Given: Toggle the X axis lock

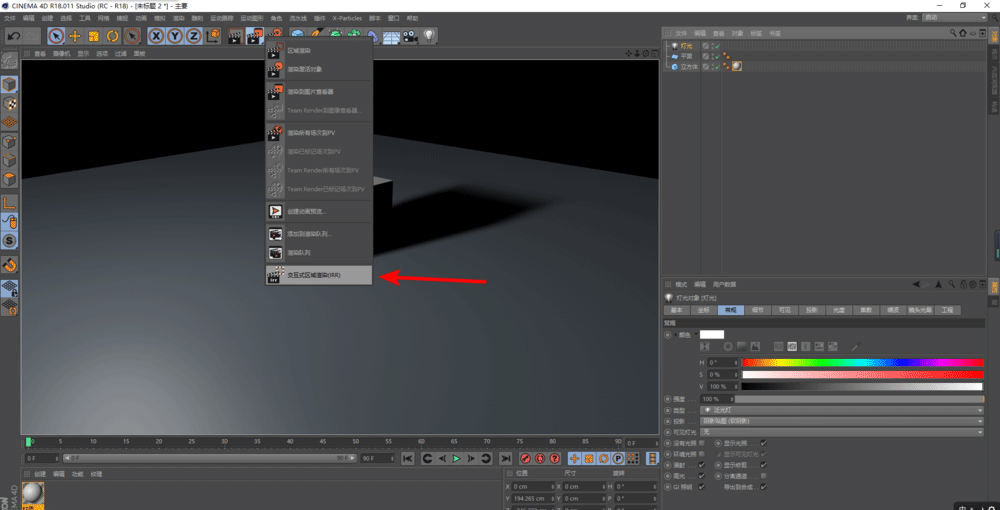Looking at the screenshot, I should (156, 36).
